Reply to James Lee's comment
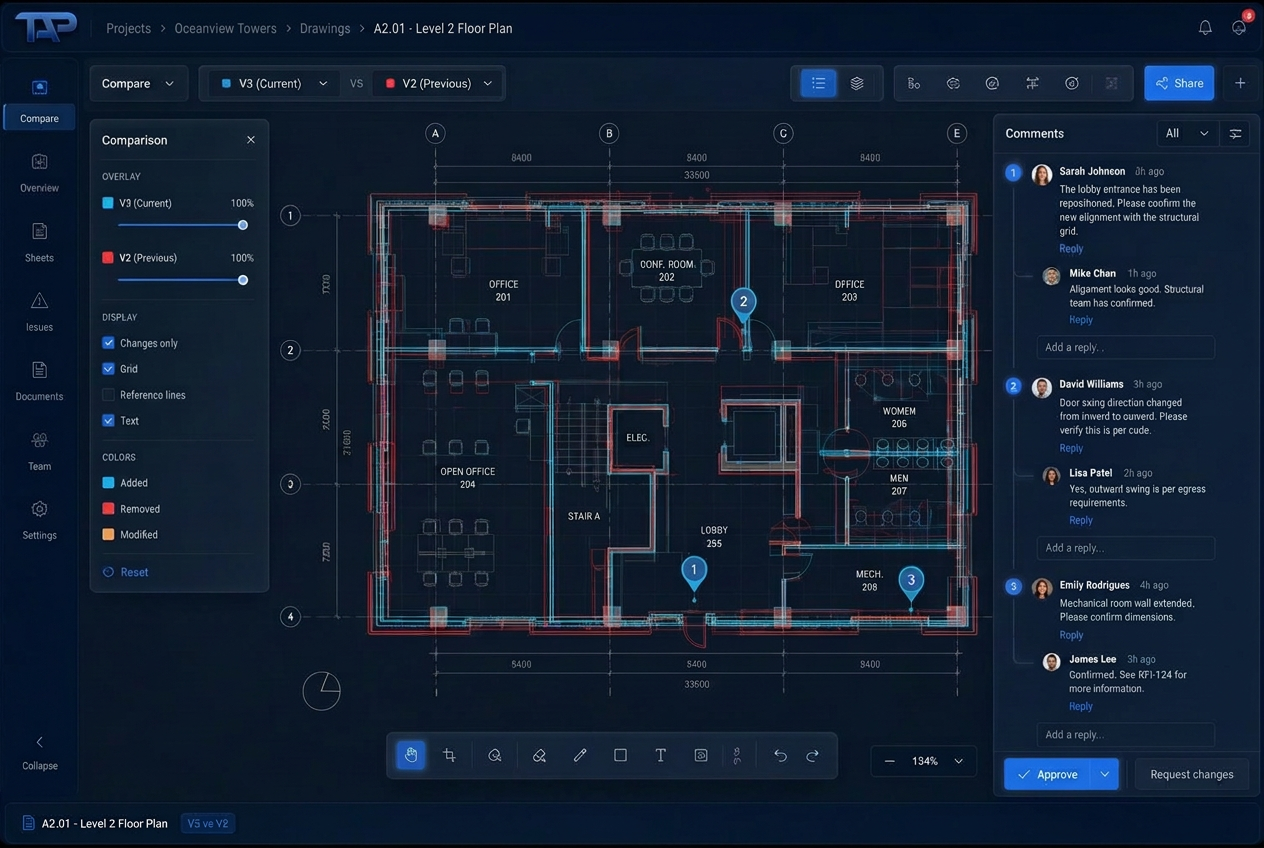1264x848 pixels. tap(1081, 706)
